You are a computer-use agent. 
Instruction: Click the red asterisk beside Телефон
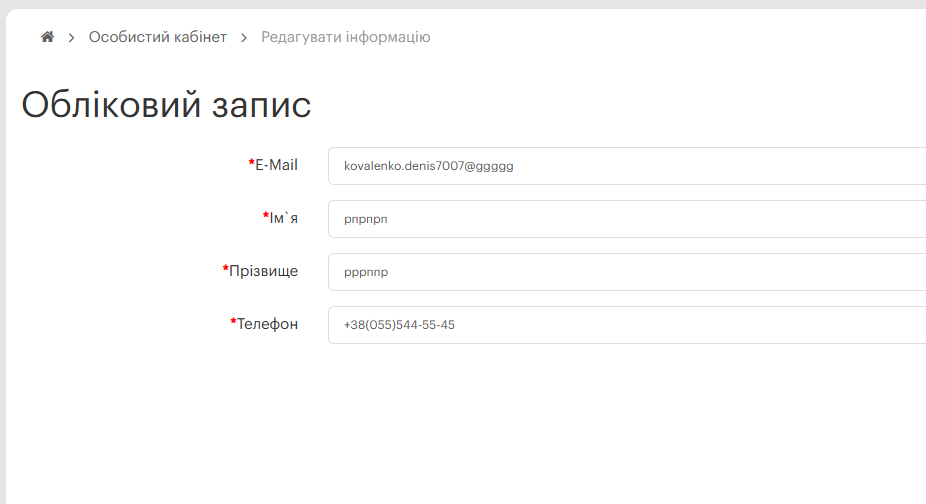233,323
